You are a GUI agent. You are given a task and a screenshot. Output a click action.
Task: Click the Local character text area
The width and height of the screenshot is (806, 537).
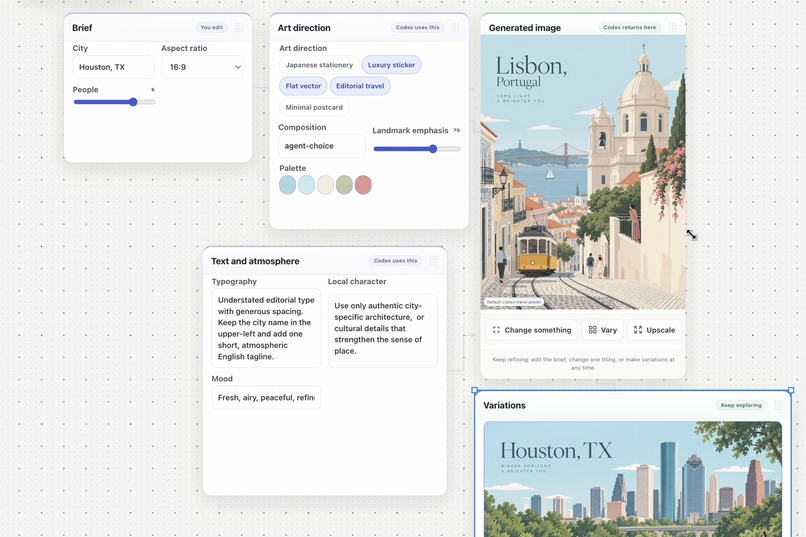tap(382, 330)
